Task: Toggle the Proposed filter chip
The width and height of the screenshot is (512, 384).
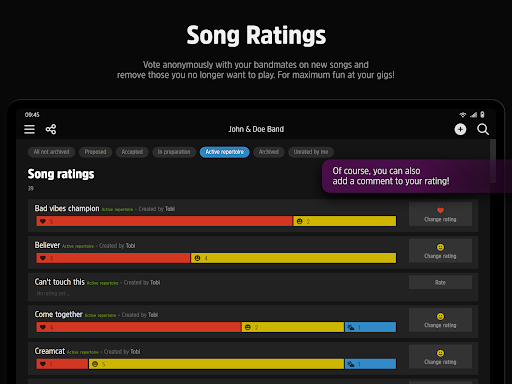Action: pos(95,152)
